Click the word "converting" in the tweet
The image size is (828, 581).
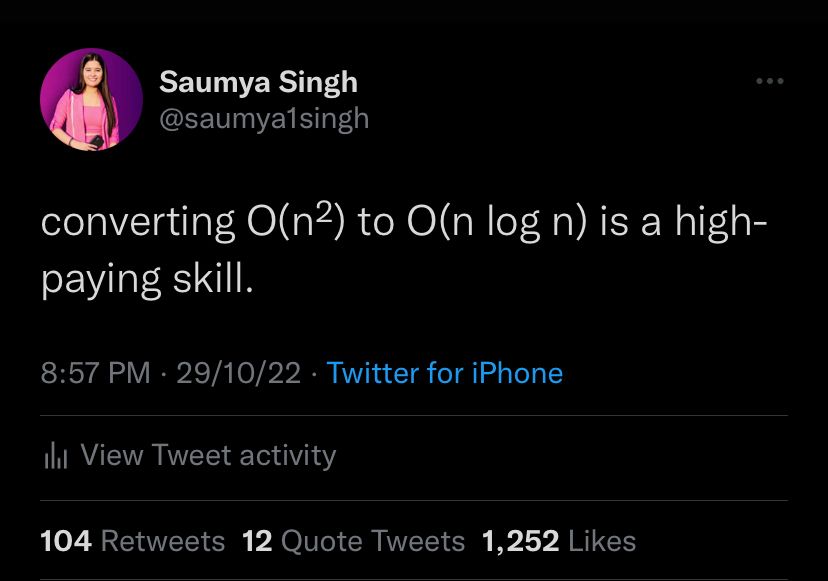pyautogui.click(x=137, y=223)
